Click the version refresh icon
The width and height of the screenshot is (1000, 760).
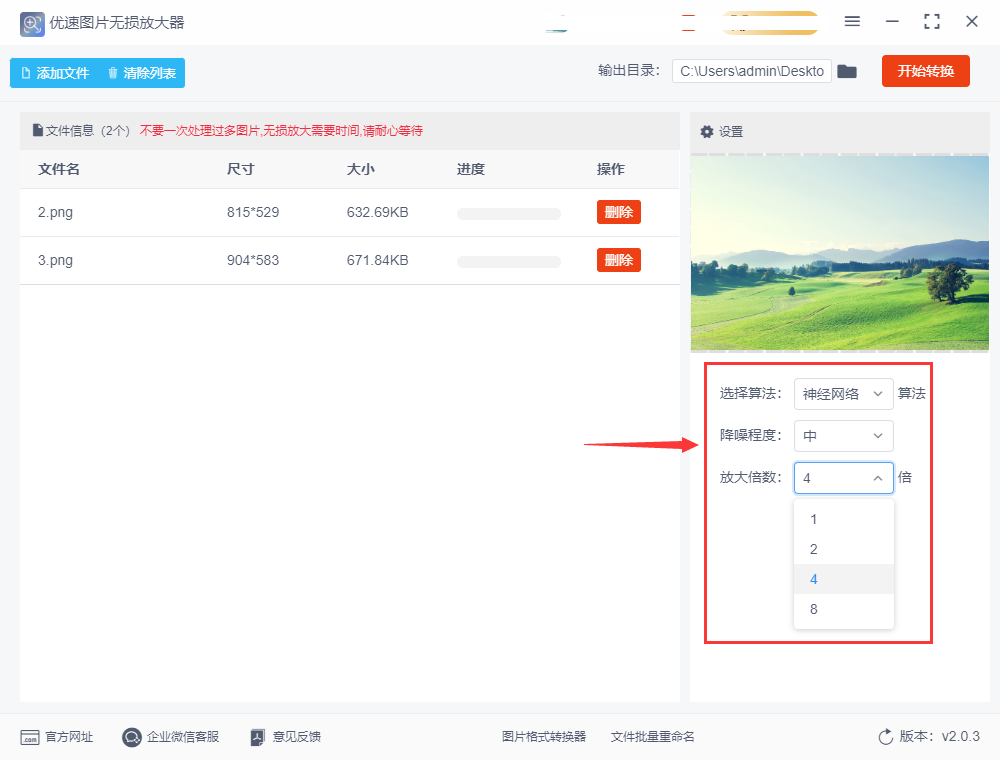click(x=885, y=737)
